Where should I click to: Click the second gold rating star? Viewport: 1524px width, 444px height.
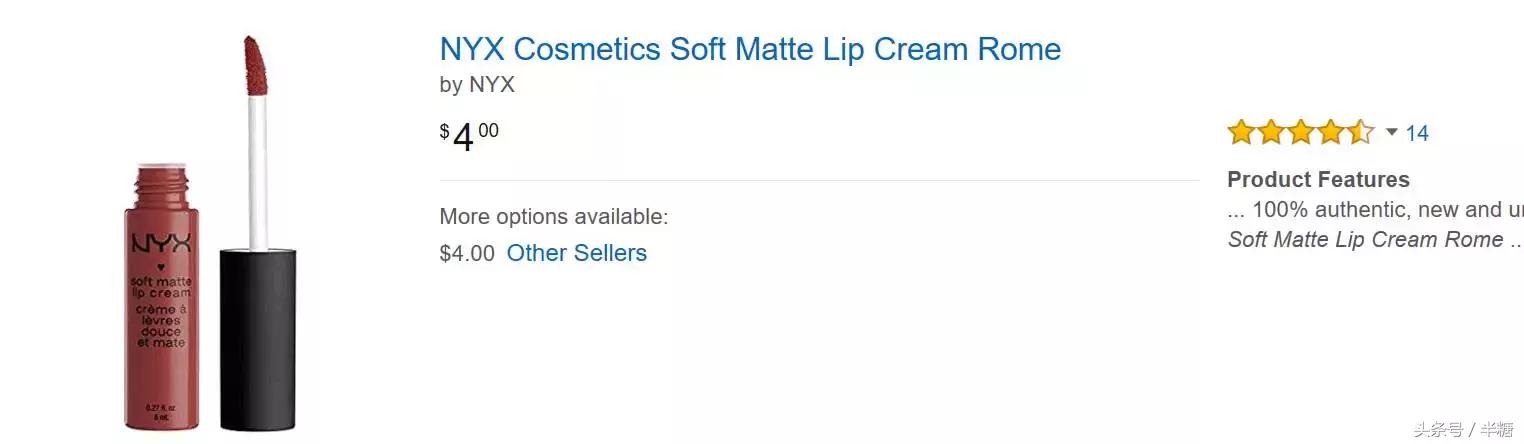(1271, 132)
